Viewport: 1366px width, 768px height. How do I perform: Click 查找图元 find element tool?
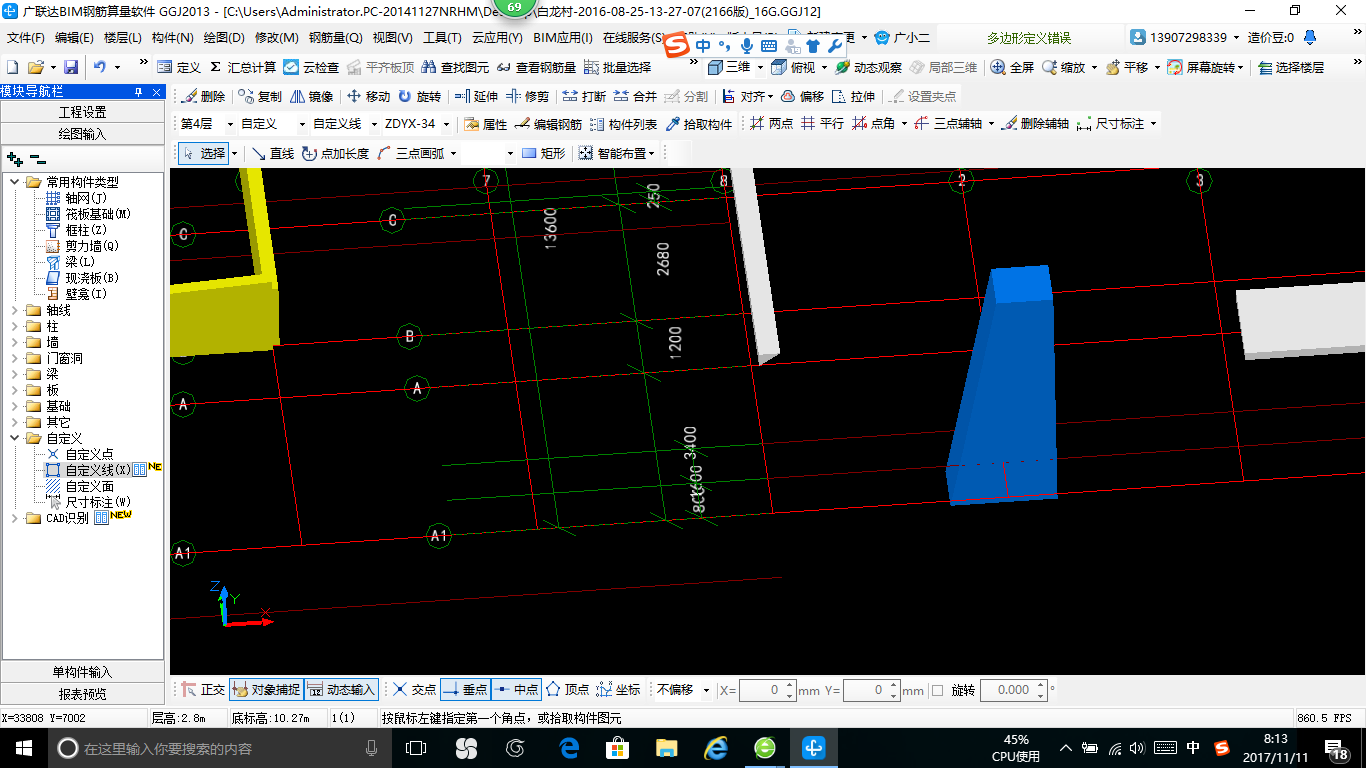(455, 67)
